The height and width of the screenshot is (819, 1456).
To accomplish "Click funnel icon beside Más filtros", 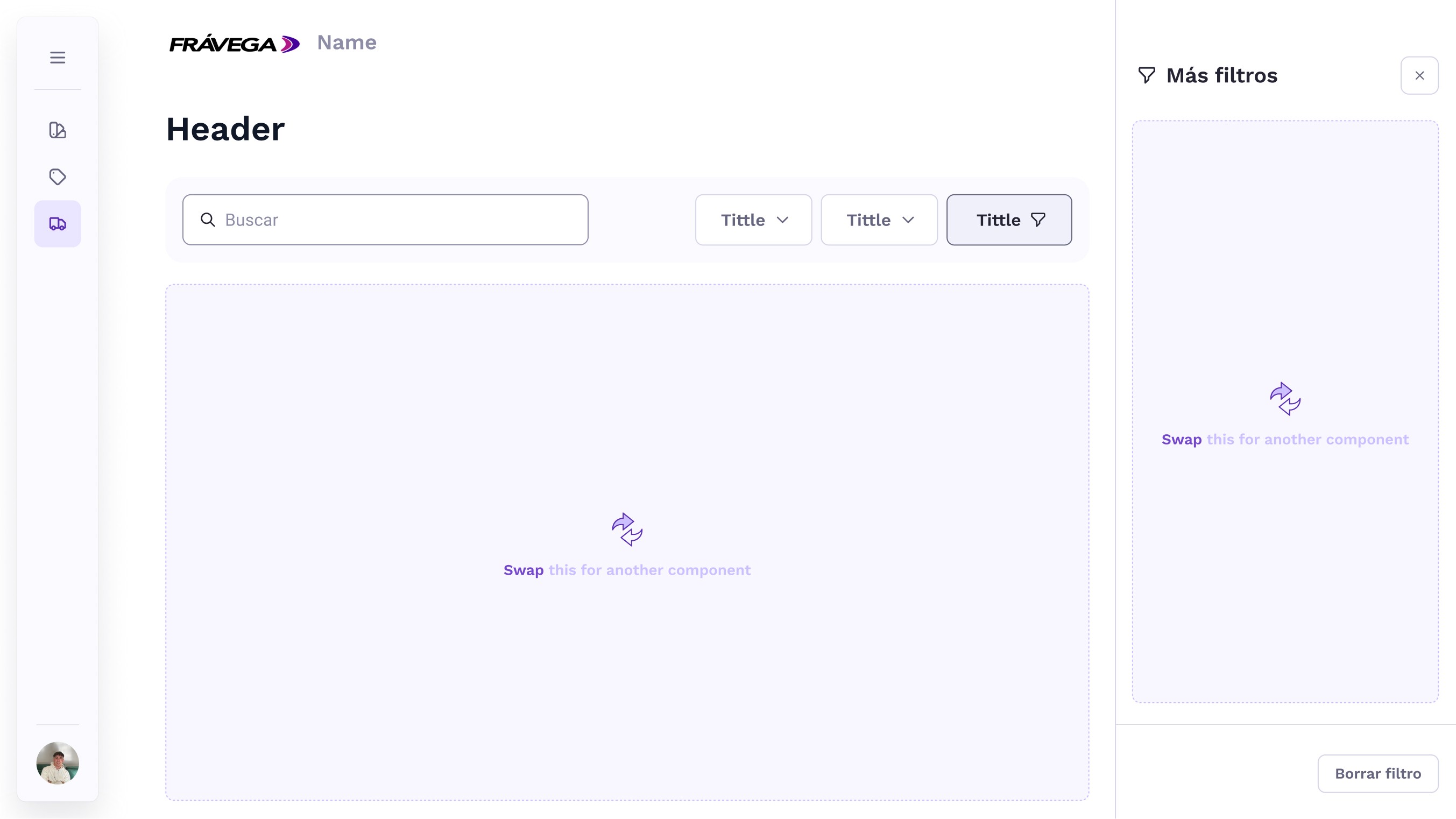I will tap(1146, 75).
